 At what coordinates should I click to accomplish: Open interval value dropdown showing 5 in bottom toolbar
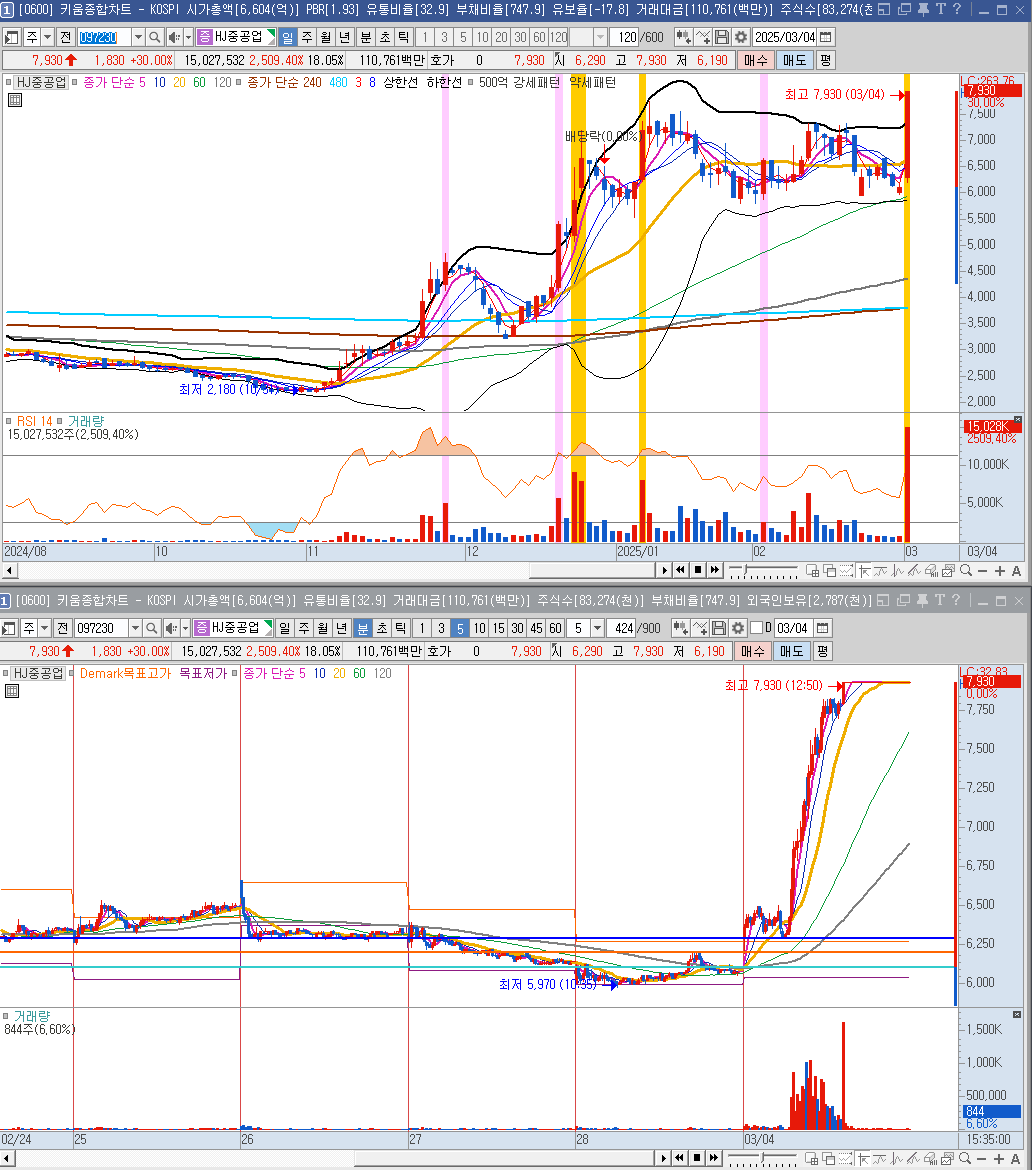point(597,628)
